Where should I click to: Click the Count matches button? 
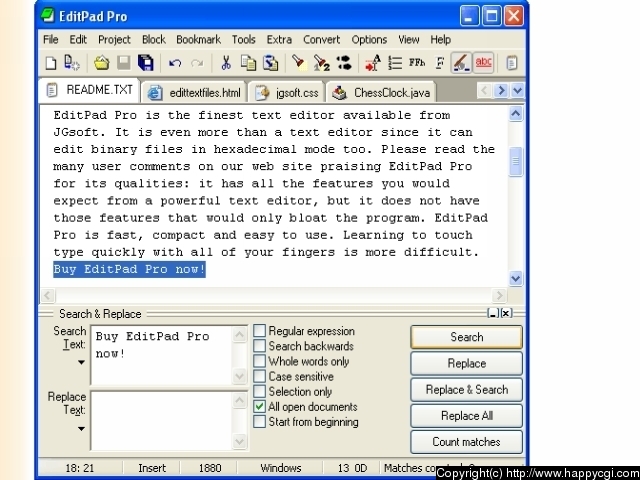(x=467, y=442)
